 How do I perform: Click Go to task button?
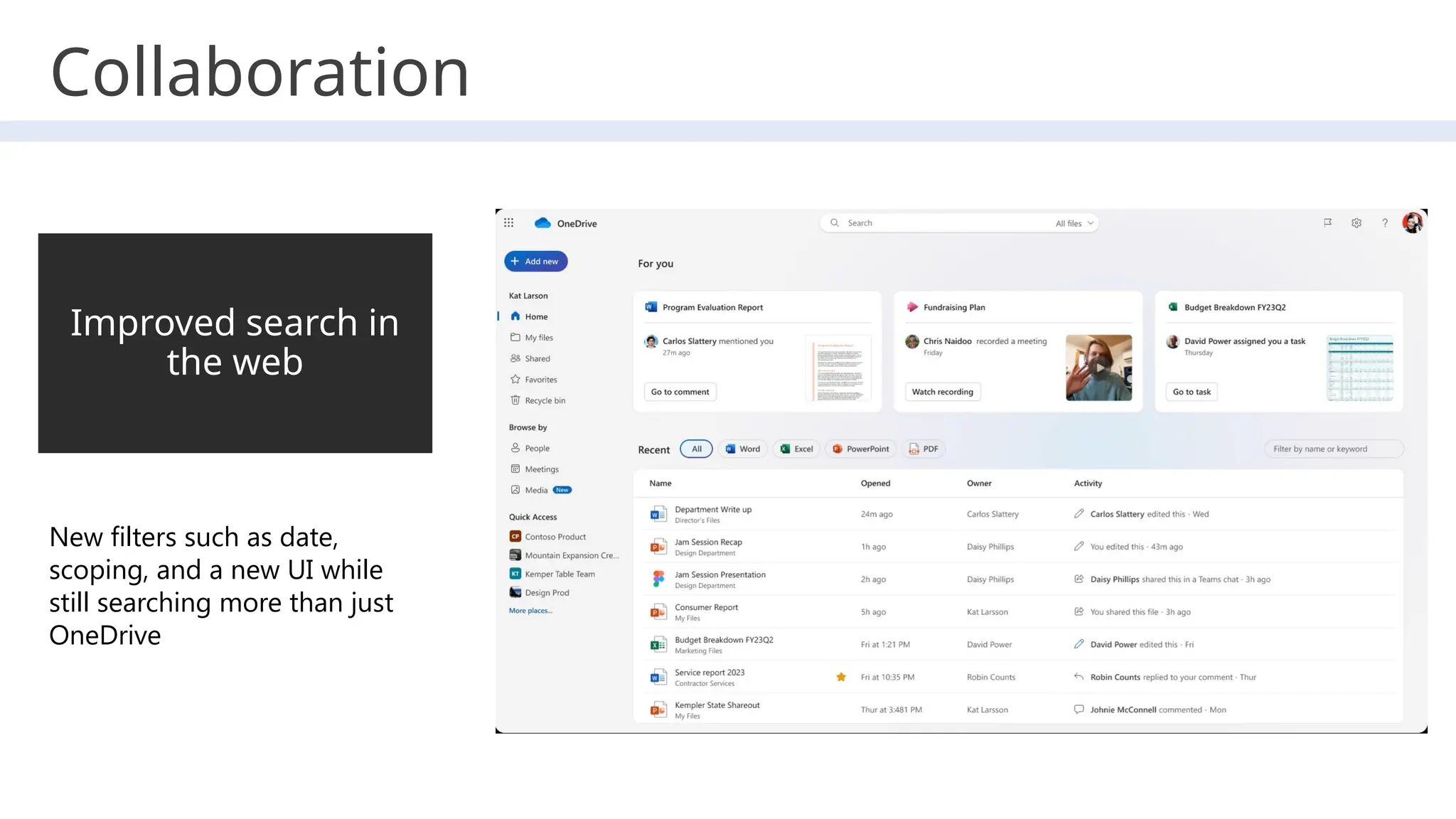1192,392
